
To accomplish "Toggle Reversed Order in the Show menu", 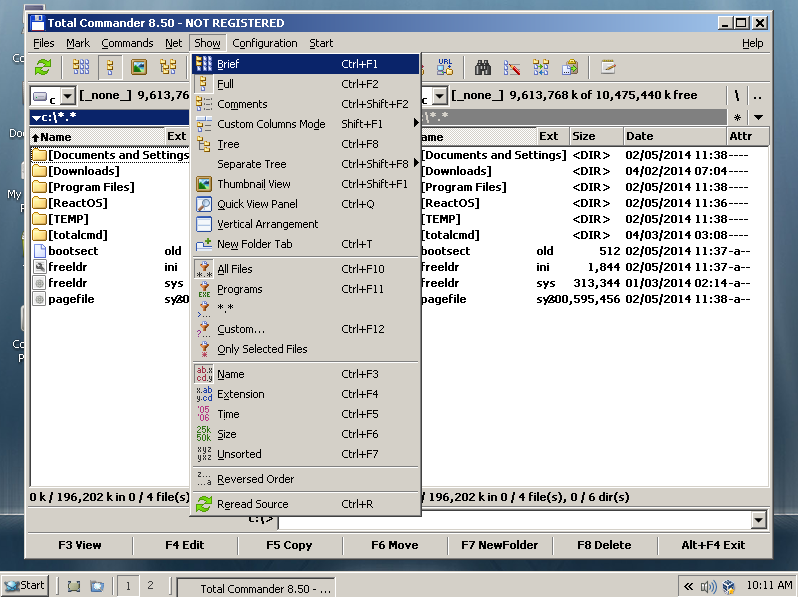I will coord(306,479).
